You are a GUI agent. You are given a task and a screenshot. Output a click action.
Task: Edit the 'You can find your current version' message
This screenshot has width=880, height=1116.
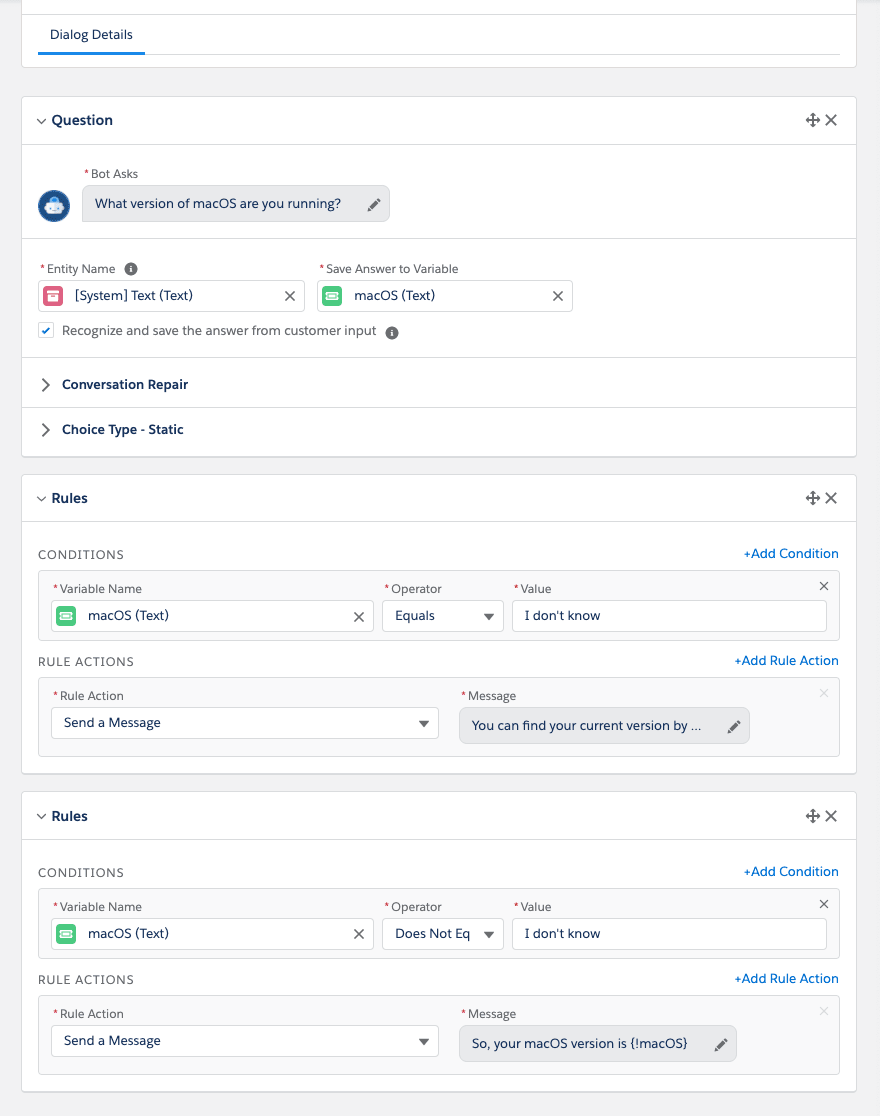pos(734,727)
